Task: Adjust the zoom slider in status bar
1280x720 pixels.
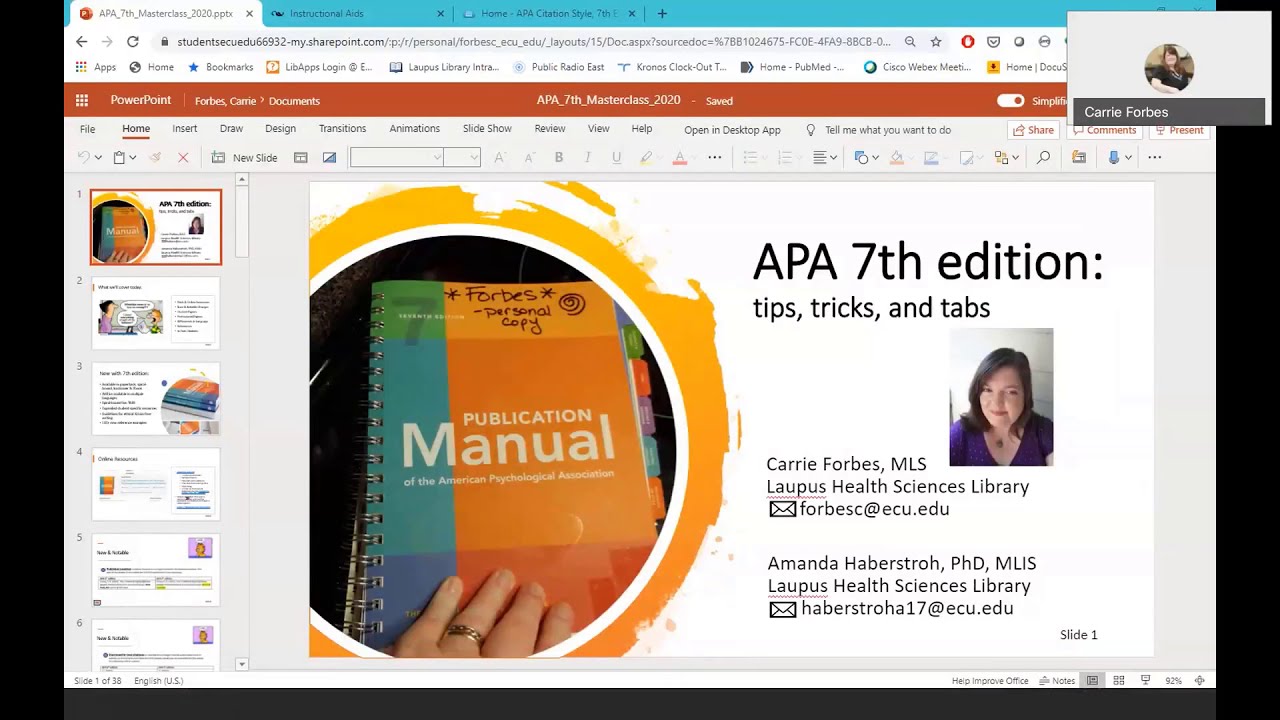Action: (x=1173, y=680)
